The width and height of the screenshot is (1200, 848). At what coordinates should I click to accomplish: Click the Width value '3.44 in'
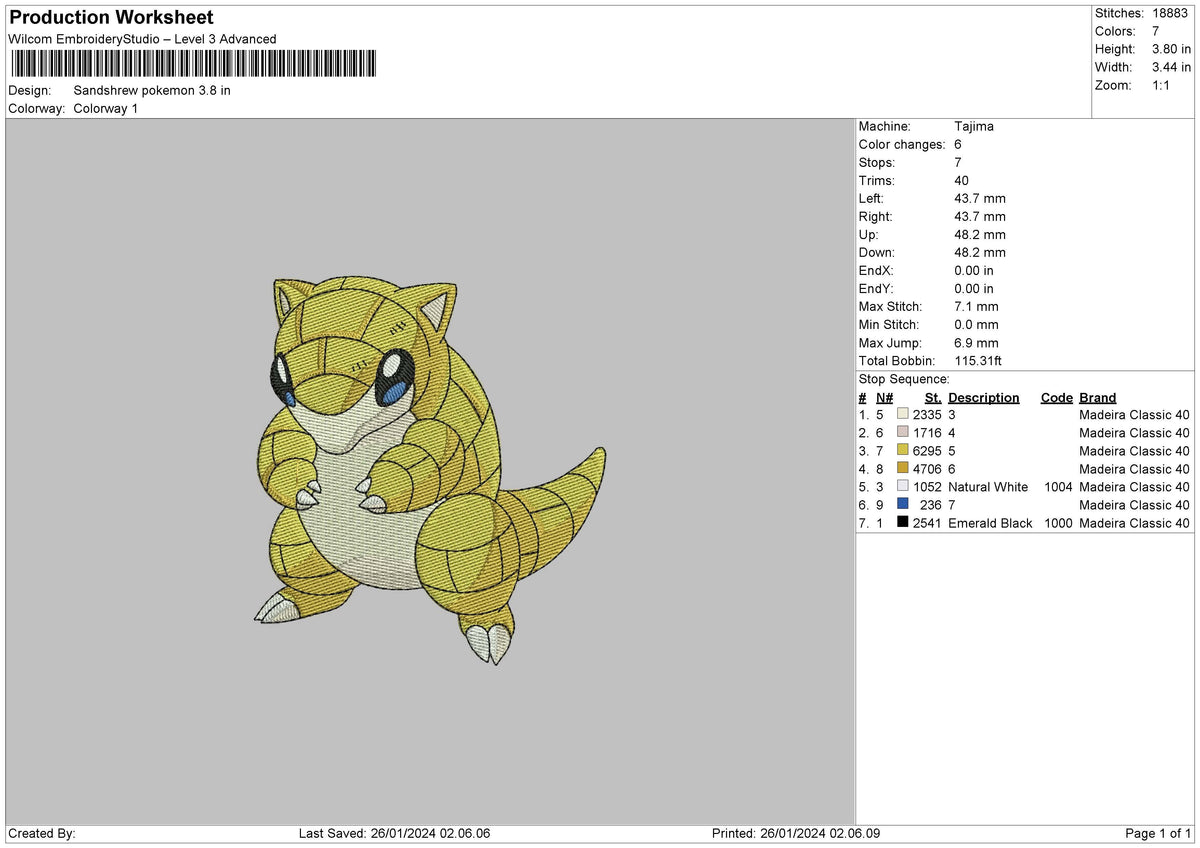1171,67
